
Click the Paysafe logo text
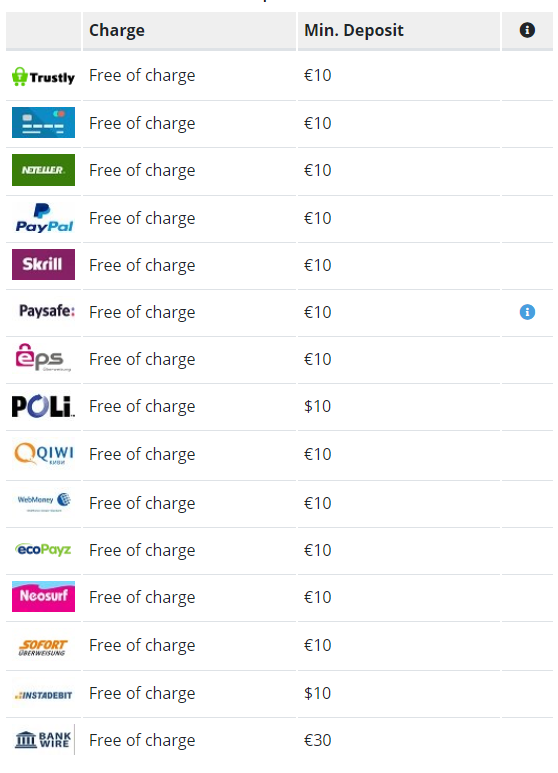click(47, 311)
